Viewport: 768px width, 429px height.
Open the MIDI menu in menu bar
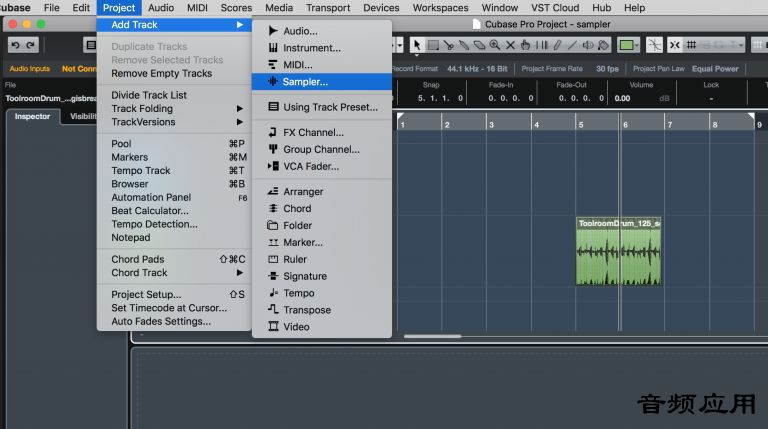(x=197, y=8)
